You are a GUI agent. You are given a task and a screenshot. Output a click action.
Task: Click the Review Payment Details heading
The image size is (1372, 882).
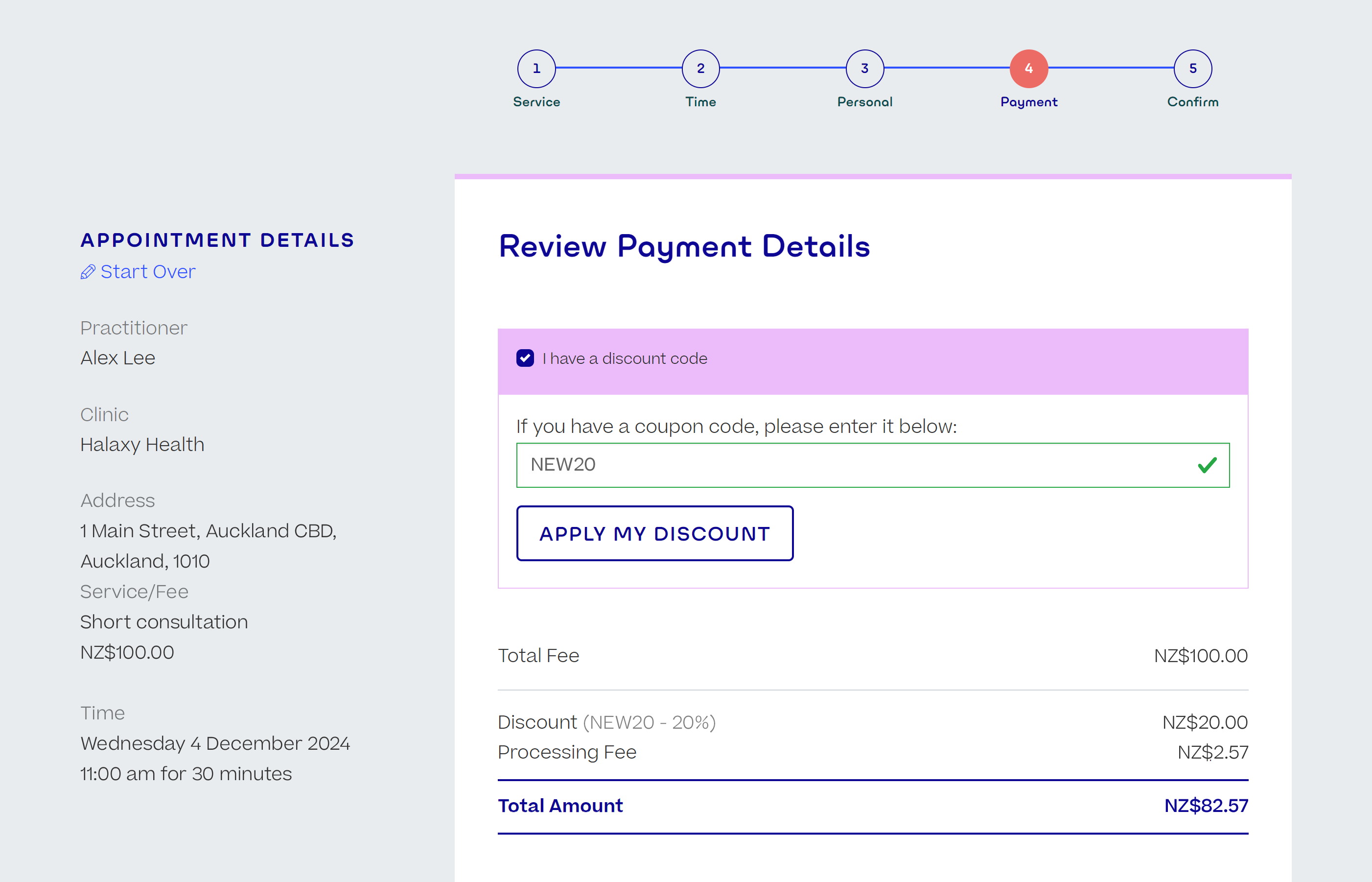(x=684, y=247)
